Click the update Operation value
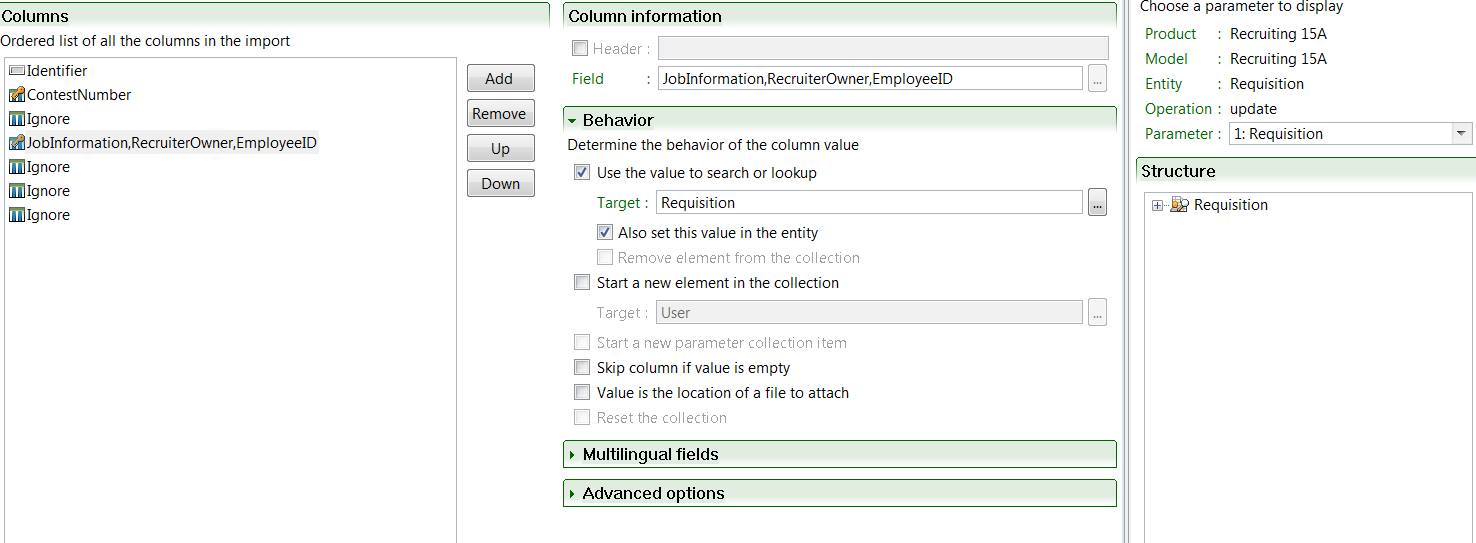The image size is (1476, 543). point(1253,109)
